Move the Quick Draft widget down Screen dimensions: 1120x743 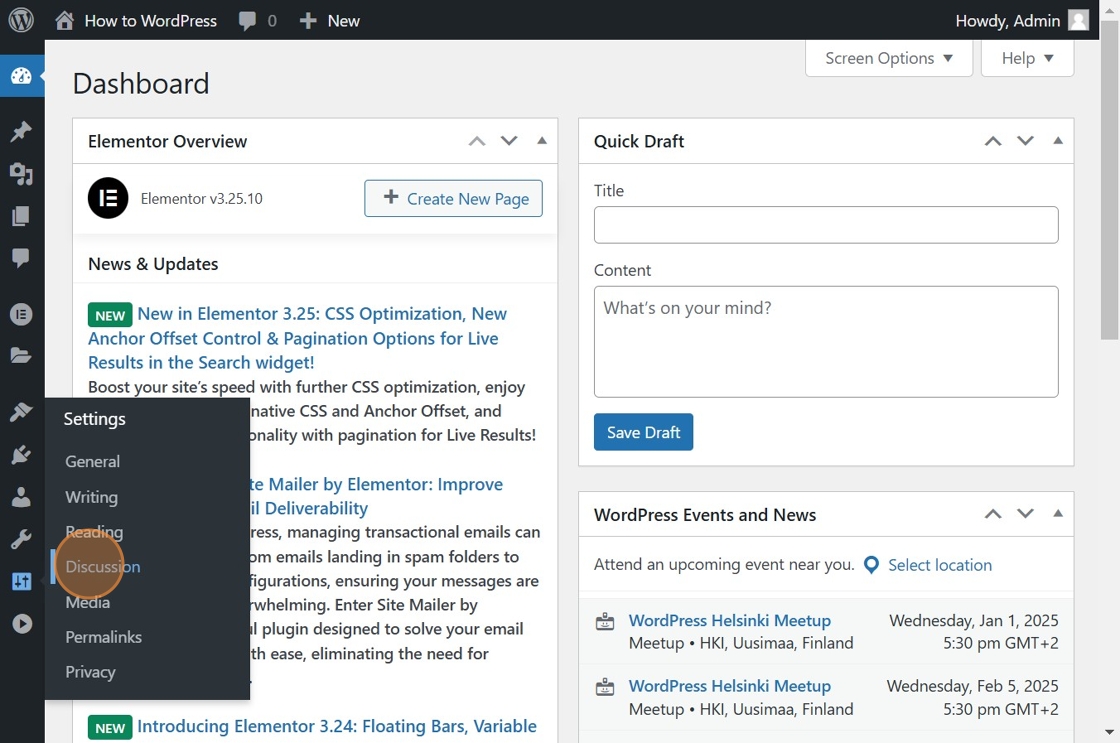coord(1025,141)
